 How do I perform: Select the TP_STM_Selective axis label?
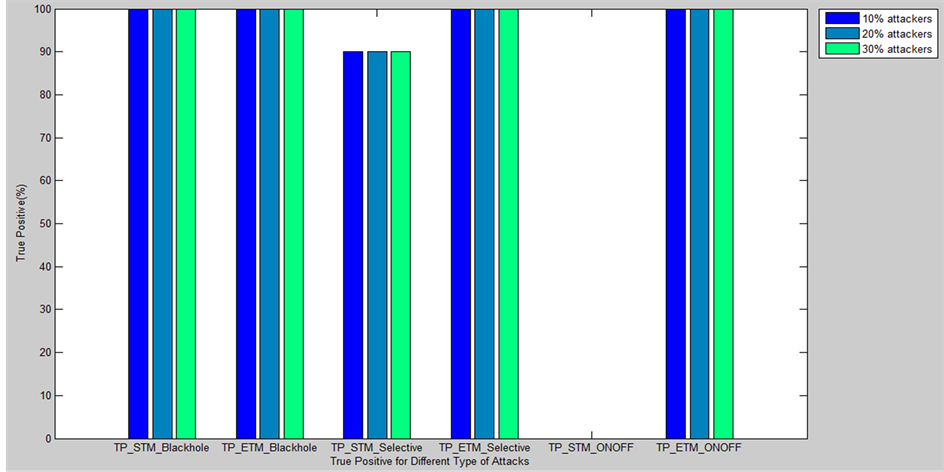click(x=377, y=448)
